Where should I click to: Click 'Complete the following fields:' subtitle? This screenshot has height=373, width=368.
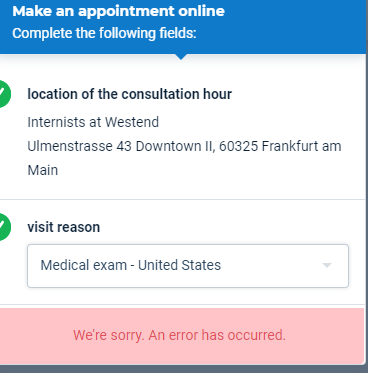pyautogui.click(x=104, y=33)
